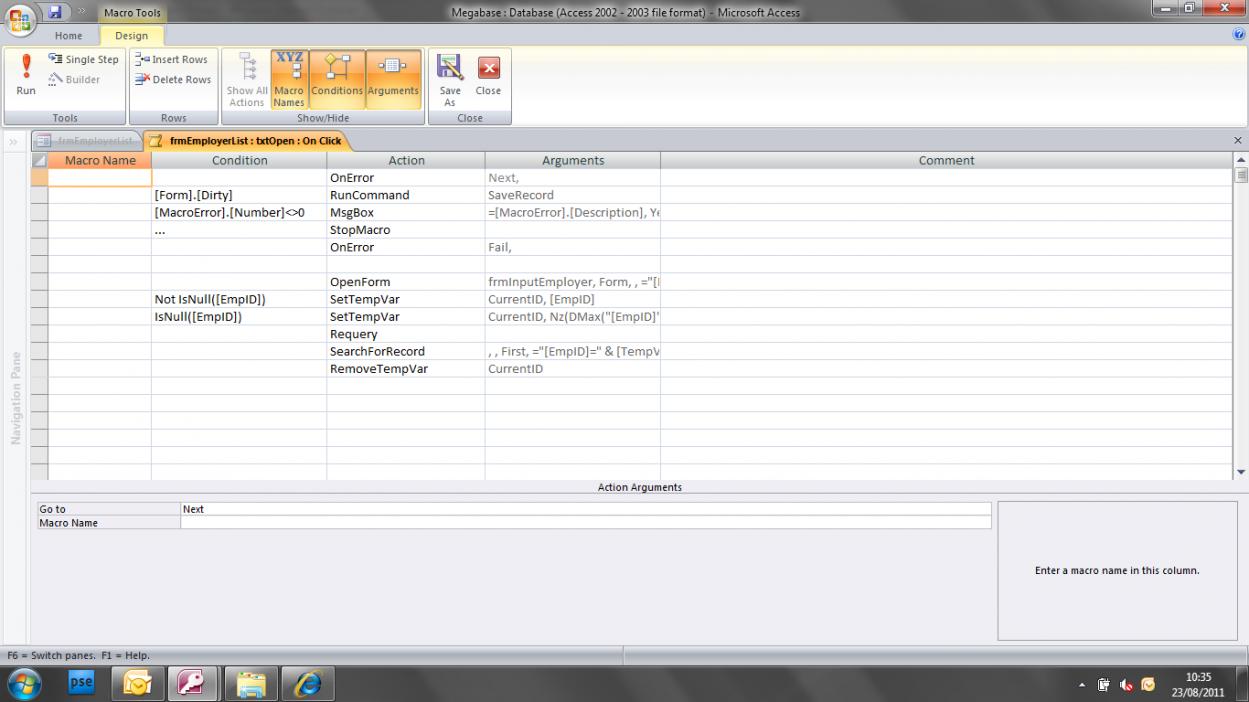Select the first OnError action cell
The width and height of the screenshot is (1249, 702).
(406, 178)
